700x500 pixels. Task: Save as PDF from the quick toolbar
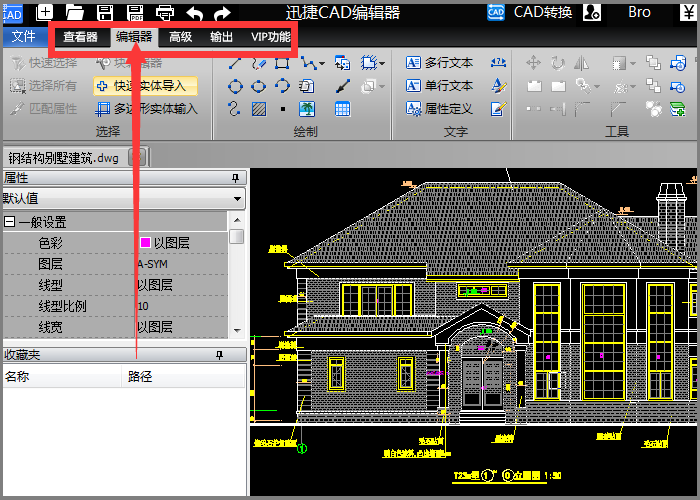(135, 12)
